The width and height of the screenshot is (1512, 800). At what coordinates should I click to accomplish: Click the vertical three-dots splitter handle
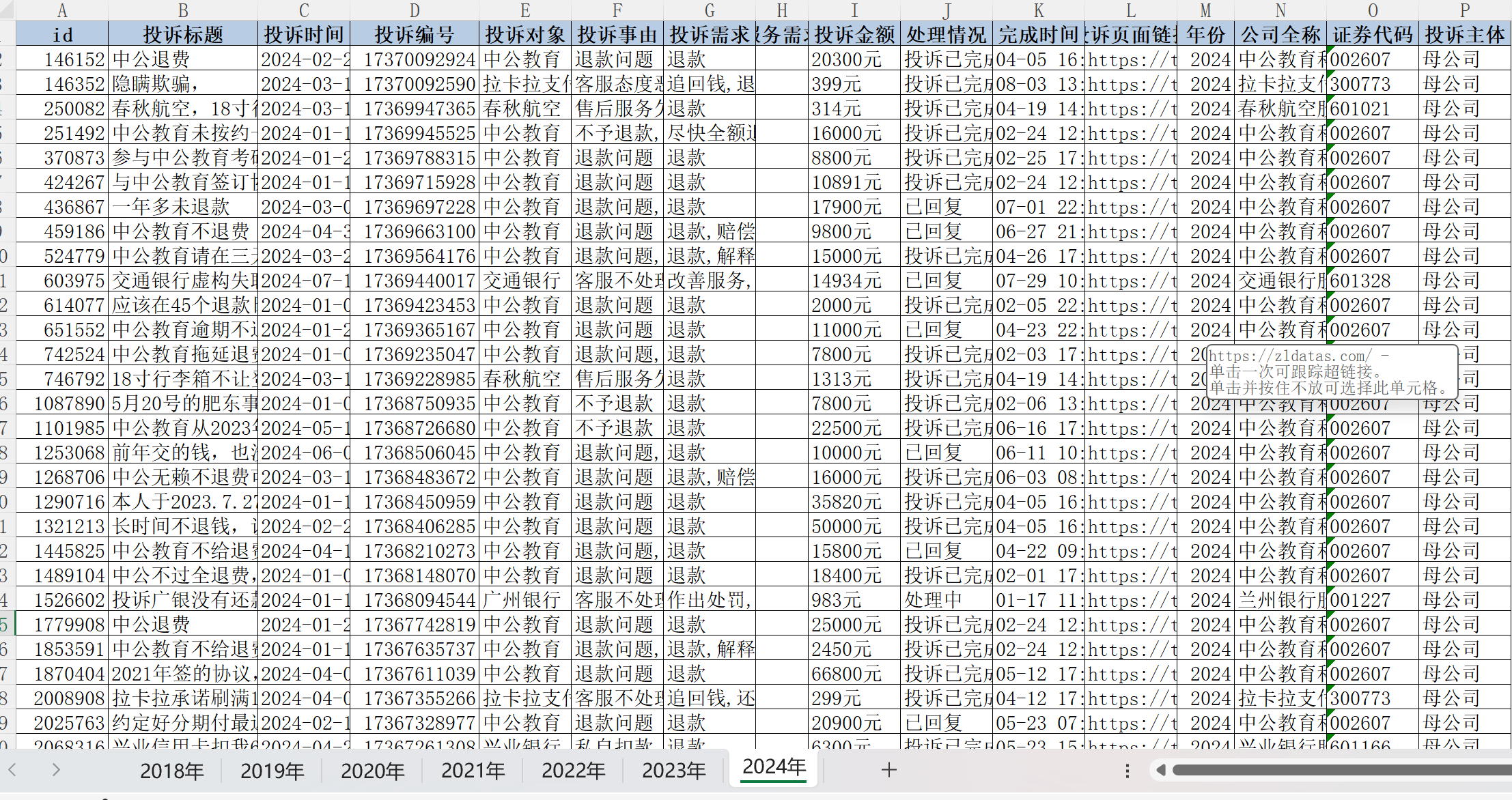click(1127, 771)
